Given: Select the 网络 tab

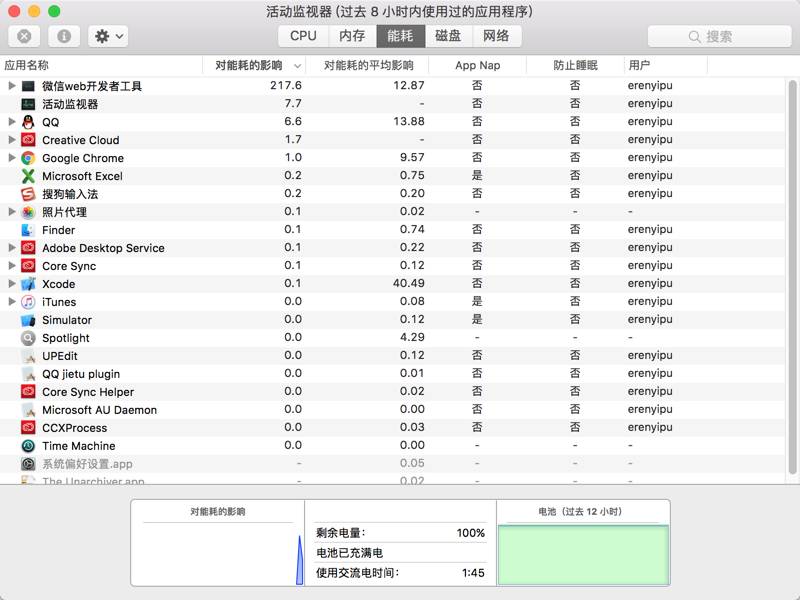Looking at the screenshot, I should (496, 36).
